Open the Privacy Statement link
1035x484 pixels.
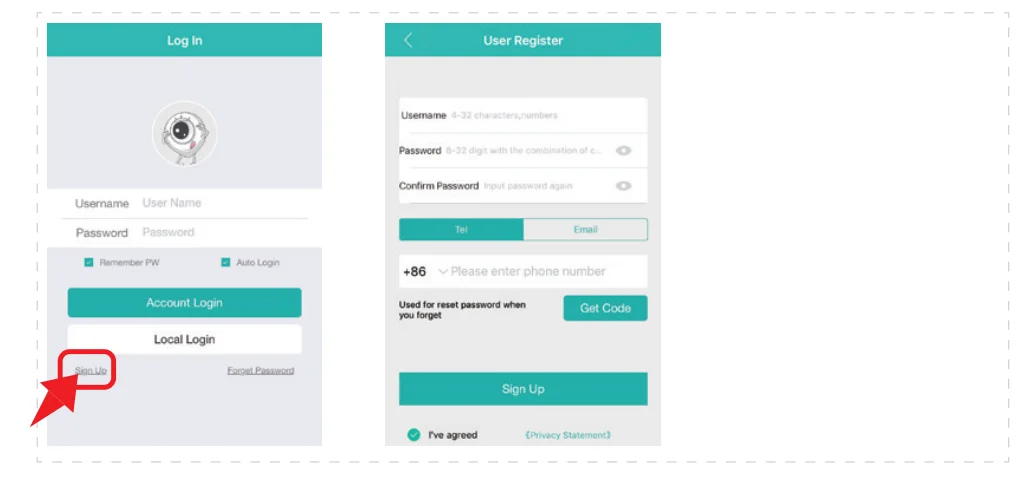tap(568, 434)
